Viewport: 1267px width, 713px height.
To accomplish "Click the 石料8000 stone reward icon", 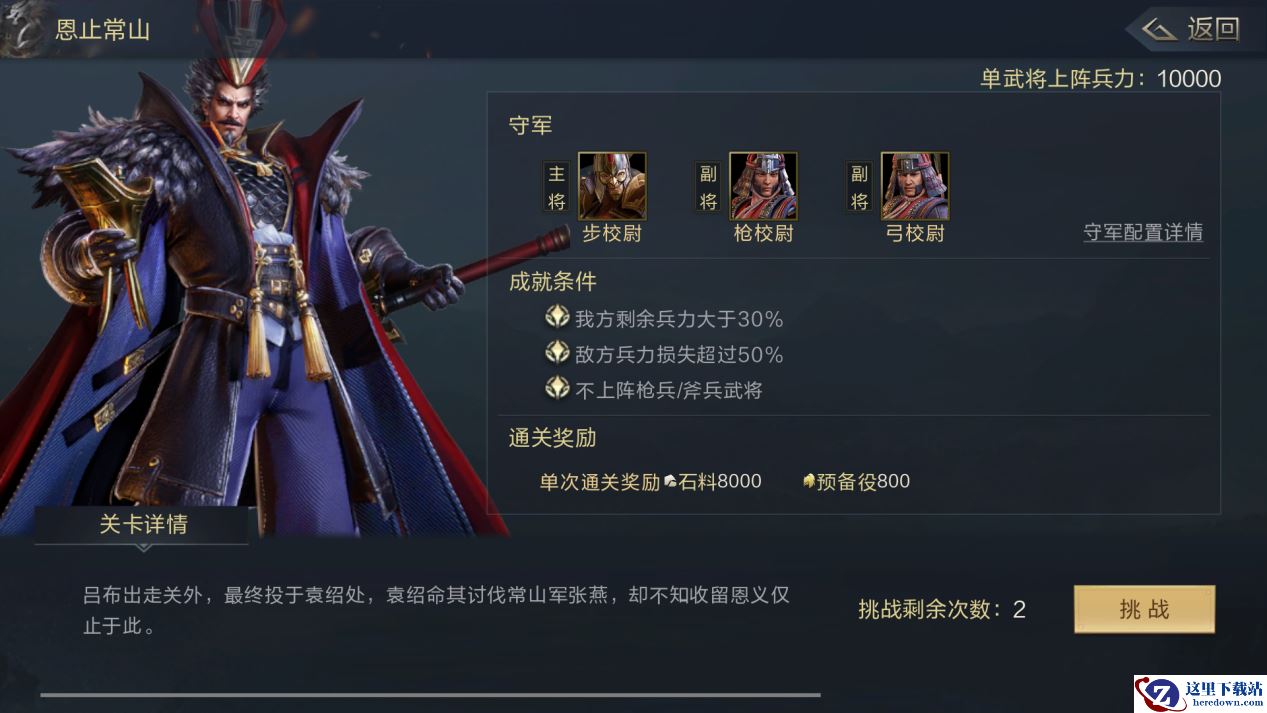I will [670, 482].
